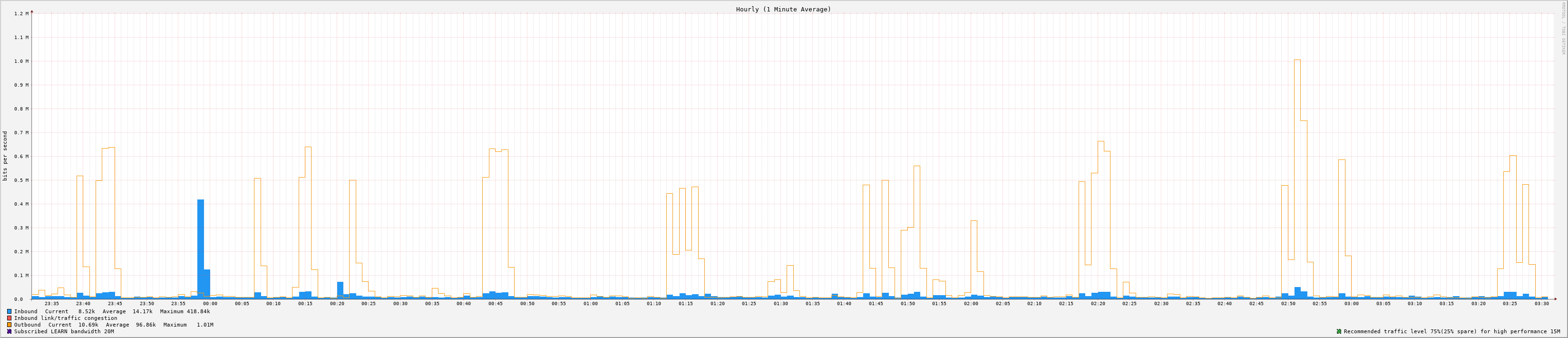Click the 00:00 time label on the x-axis
1568x338 pixels.
coord(210,303)
